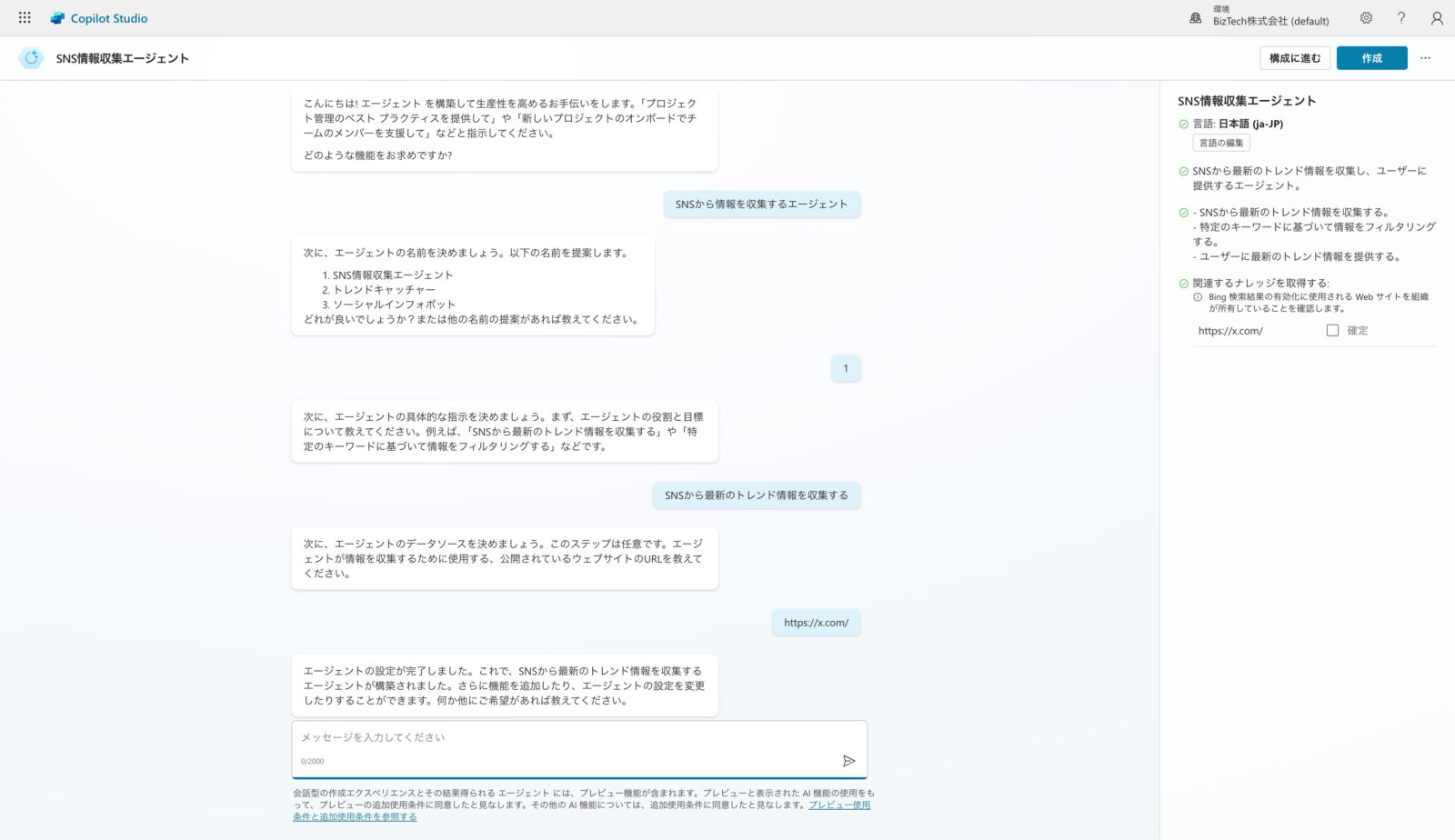Click the Copilot Studio title text
Image resolution: width=1455 pixels, height=840 pixels.
pos(109,18)
